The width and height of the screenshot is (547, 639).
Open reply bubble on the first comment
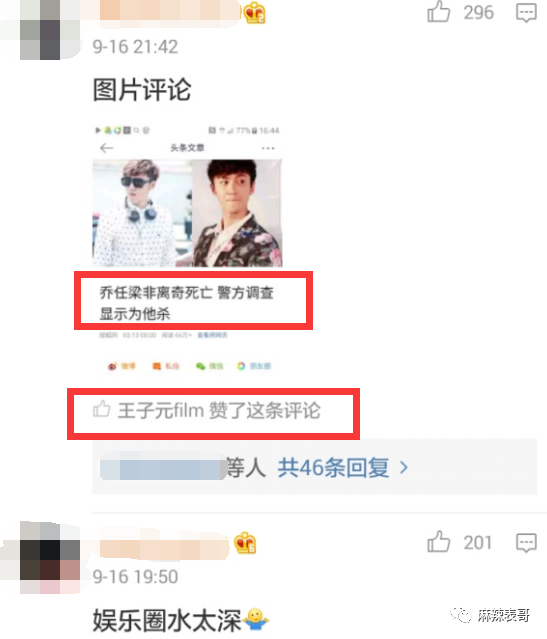(526, 13)
